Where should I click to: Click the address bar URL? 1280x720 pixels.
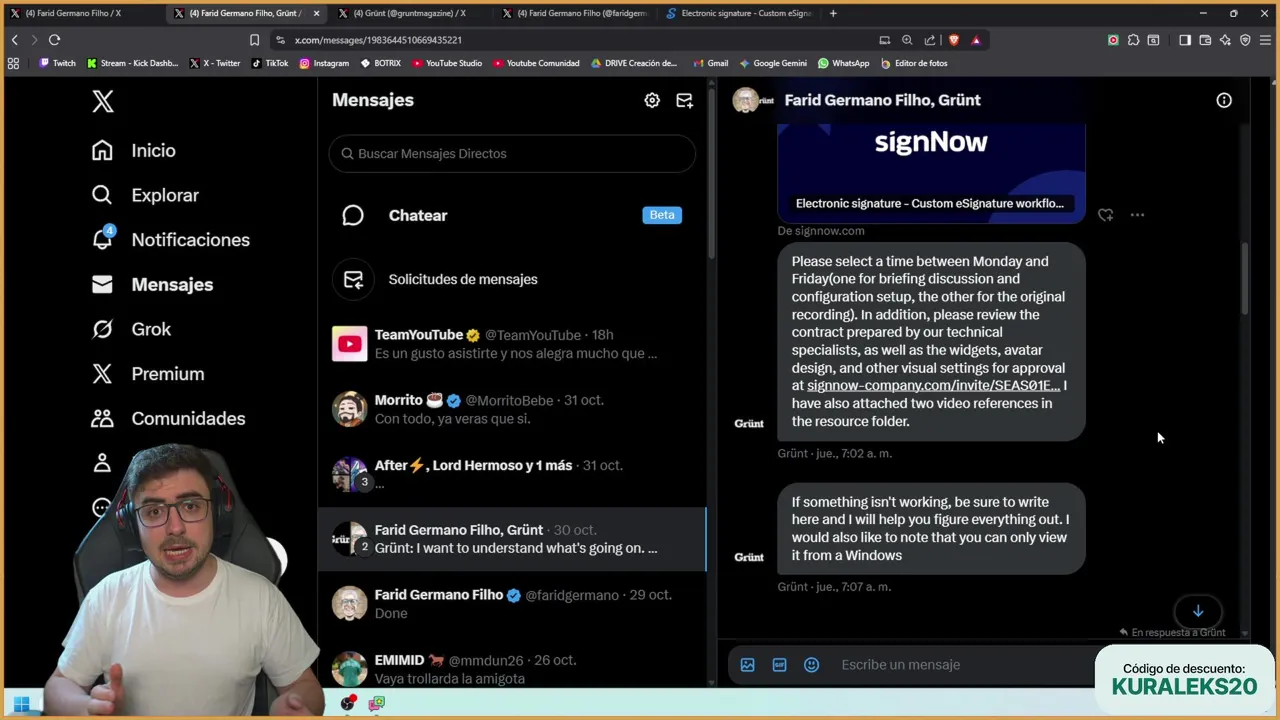pyautogui.click(x=378, y=40)
